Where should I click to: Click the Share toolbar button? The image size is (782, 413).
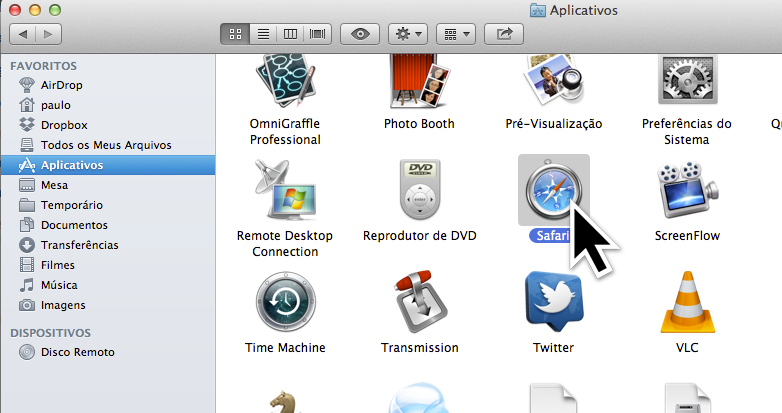504,34
